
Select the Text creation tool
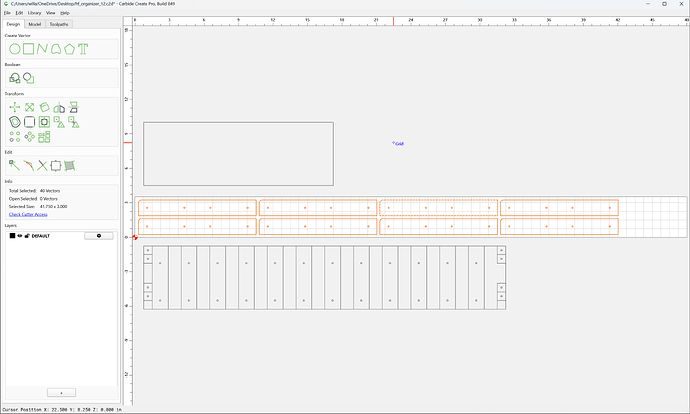[x=83, y=49]
